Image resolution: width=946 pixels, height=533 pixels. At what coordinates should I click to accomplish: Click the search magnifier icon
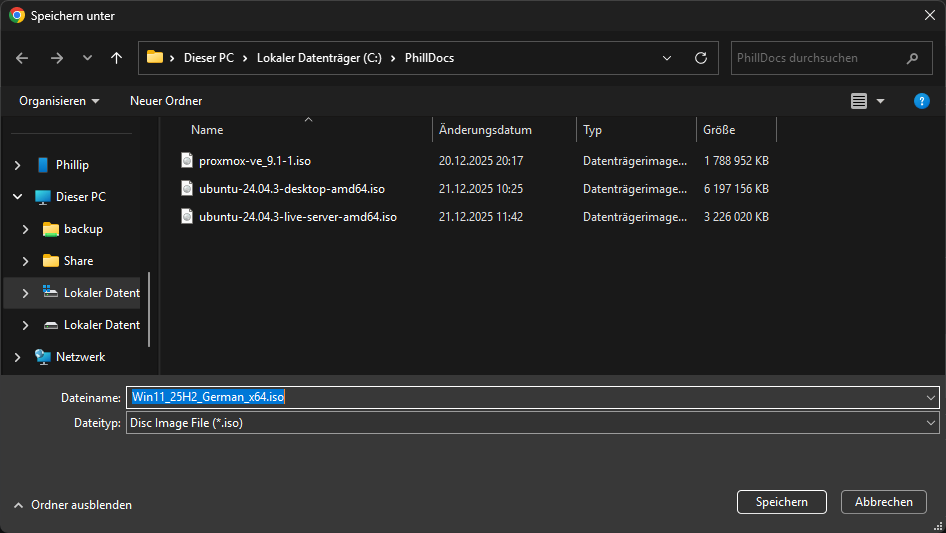(x=911, y=58)
